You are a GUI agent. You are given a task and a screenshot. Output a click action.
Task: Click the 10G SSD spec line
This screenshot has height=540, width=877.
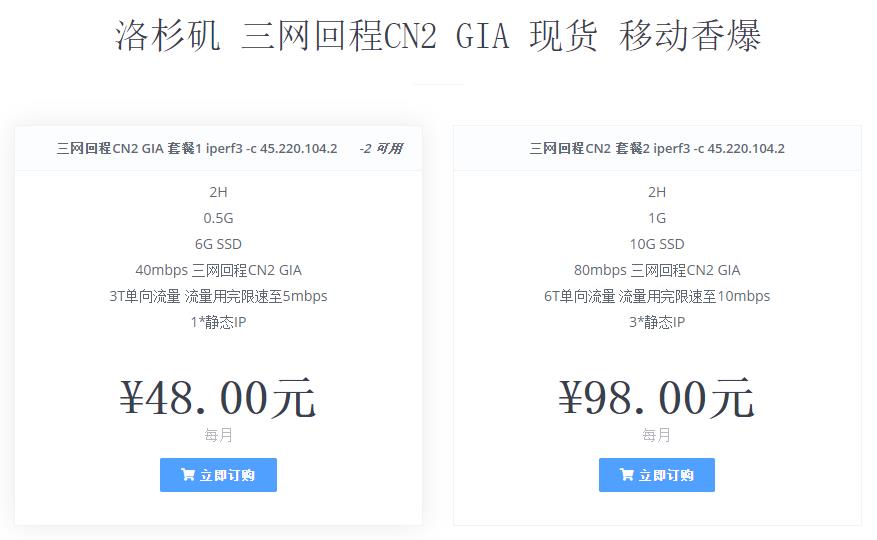pyautogui.click(x=657, y=244)
